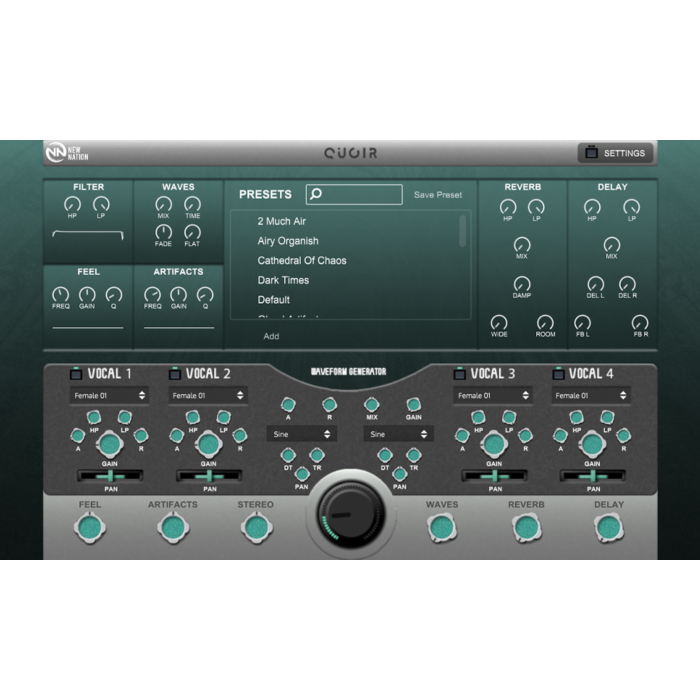Click the bottom DELAY macro knob
This screenshot has height=700, width=700.
click(x=609, y=528)
